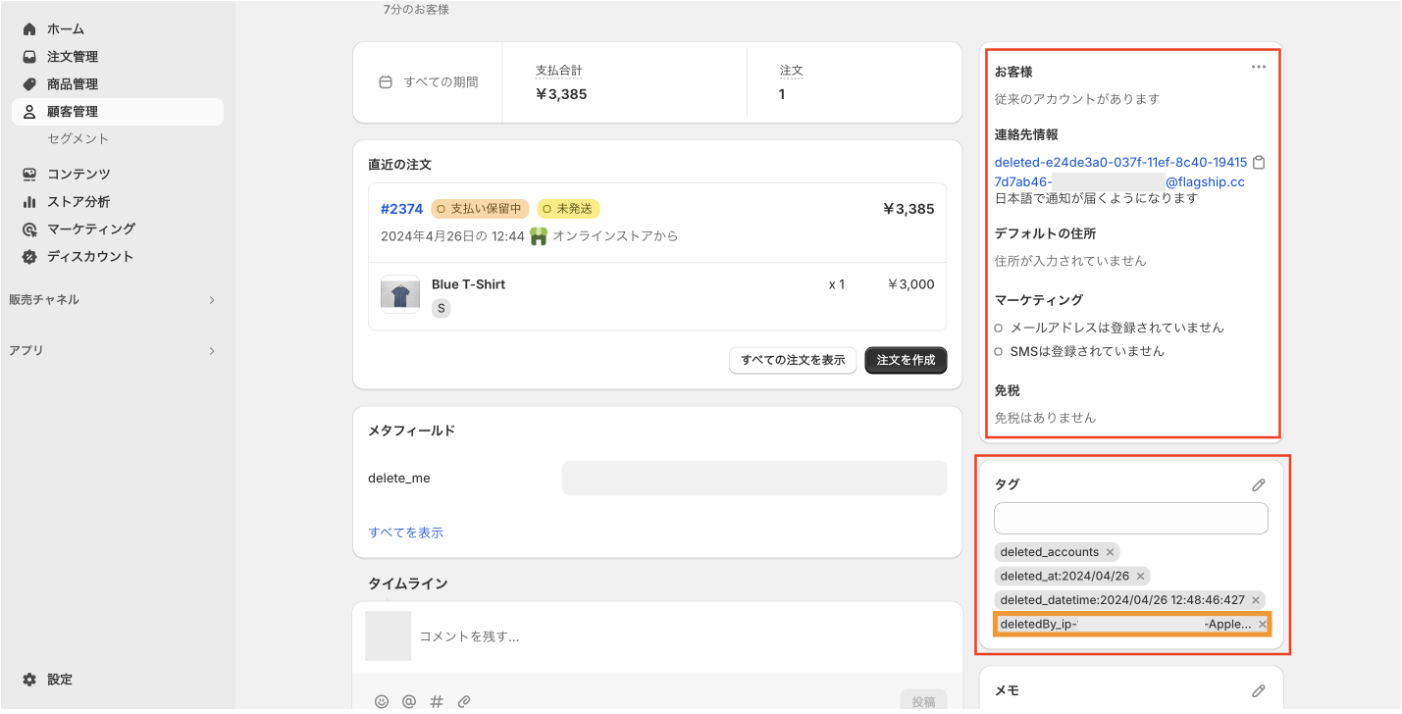Click the delete_me metafield input

coord(754,478)
